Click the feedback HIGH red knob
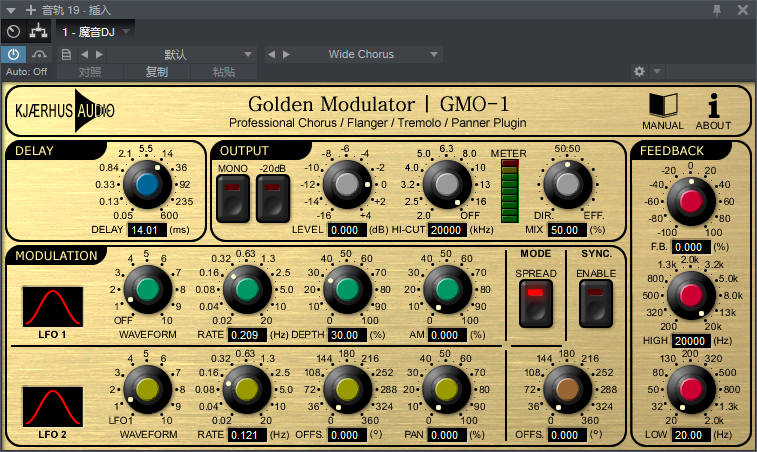 [690, 296]
